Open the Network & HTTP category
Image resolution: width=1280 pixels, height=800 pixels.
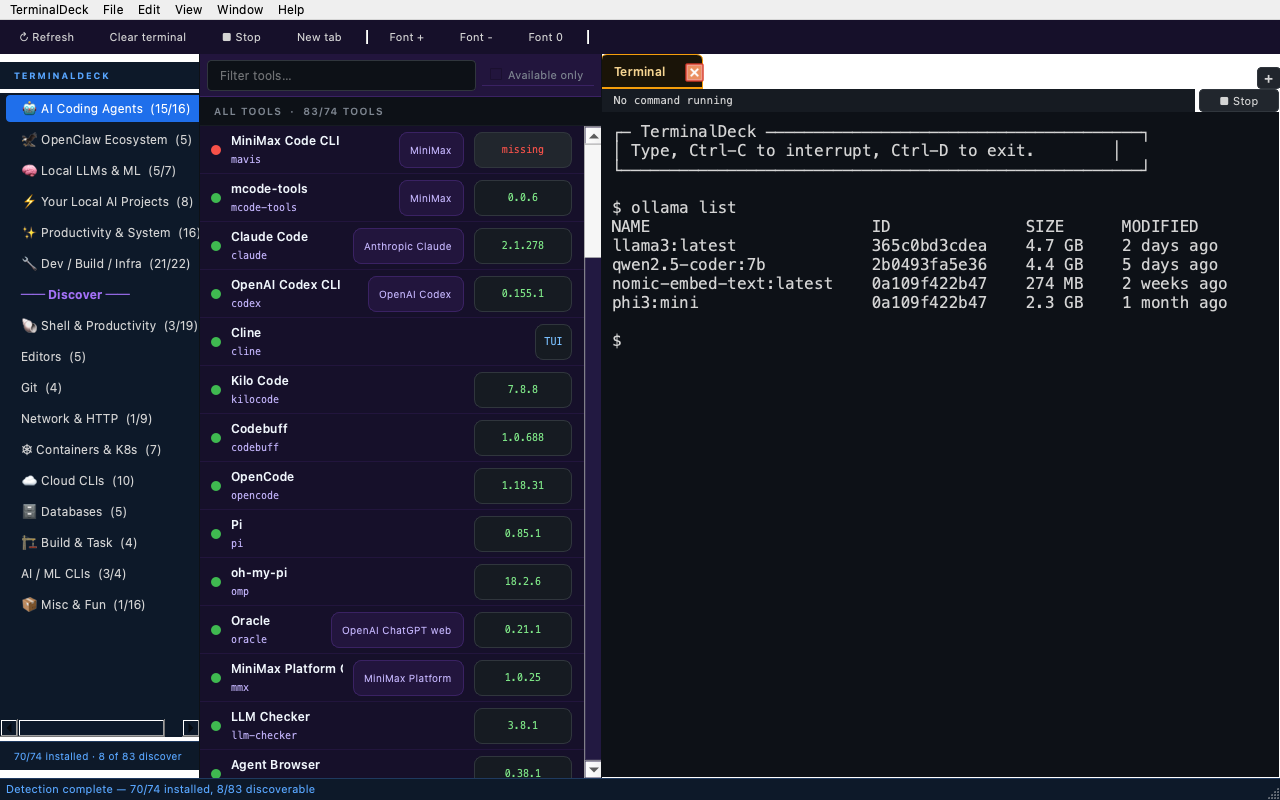point(100,418)
